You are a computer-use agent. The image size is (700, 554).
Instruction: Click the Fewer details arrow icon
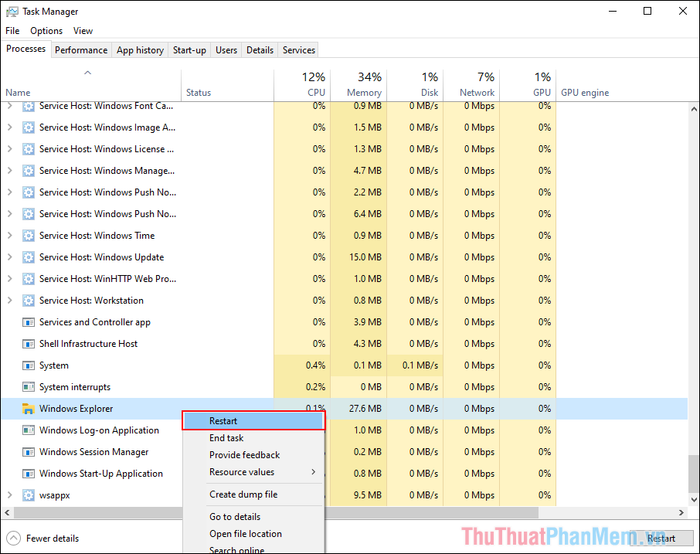[13, 538]
